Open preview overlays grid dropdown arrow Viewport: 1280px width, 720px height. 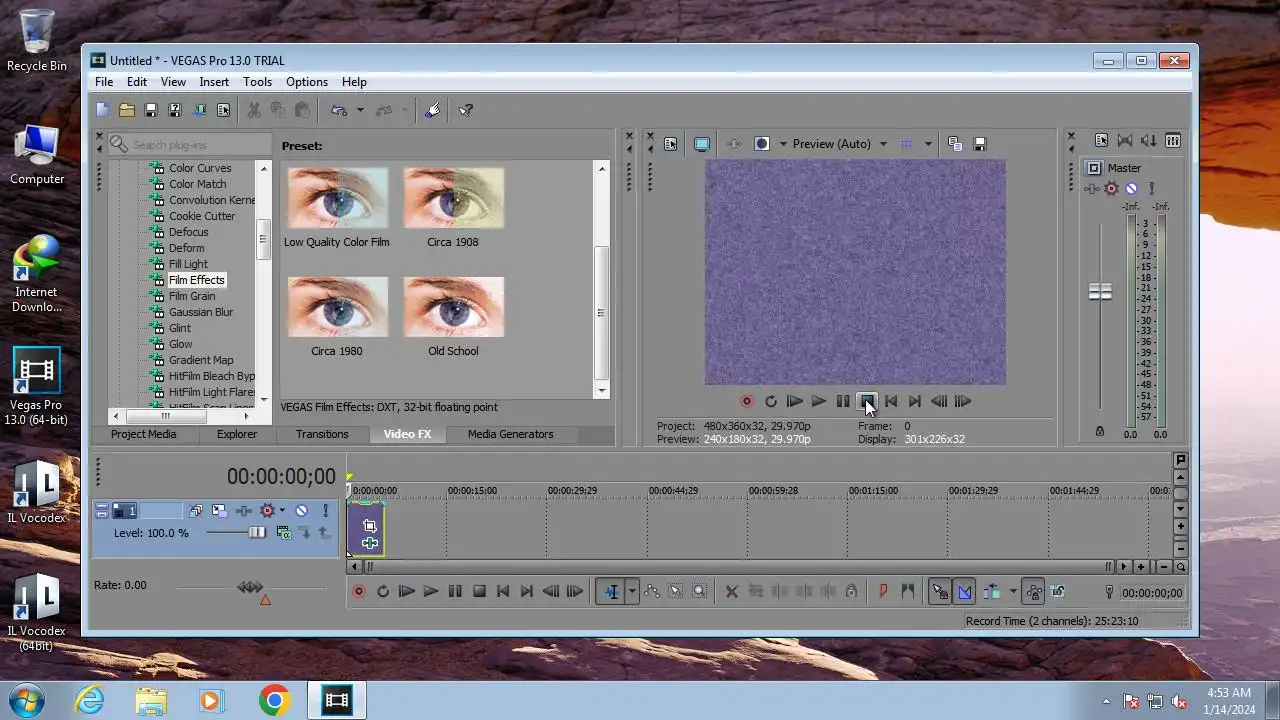click(x=928, y=144)
